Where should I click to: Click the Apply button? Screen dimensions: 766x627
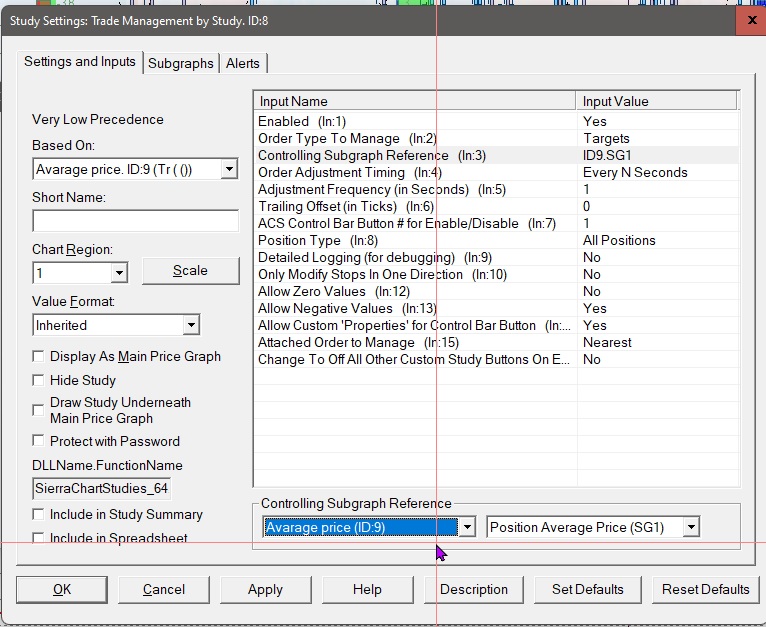265,589
